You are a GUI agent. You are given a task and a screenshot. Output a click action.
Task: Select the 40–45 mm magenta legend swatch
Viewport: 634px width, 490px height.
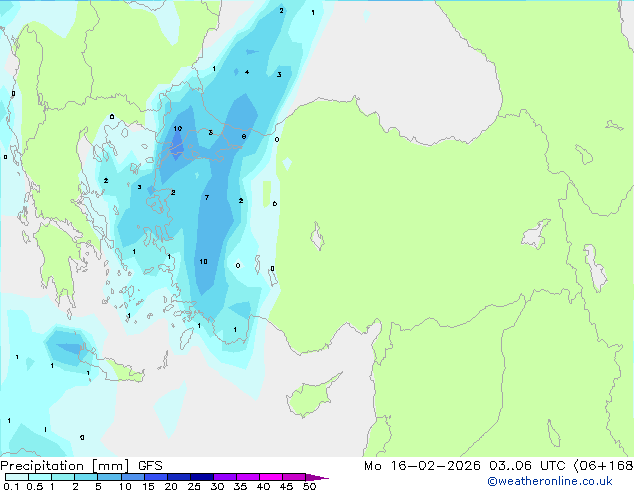point(271,477)
